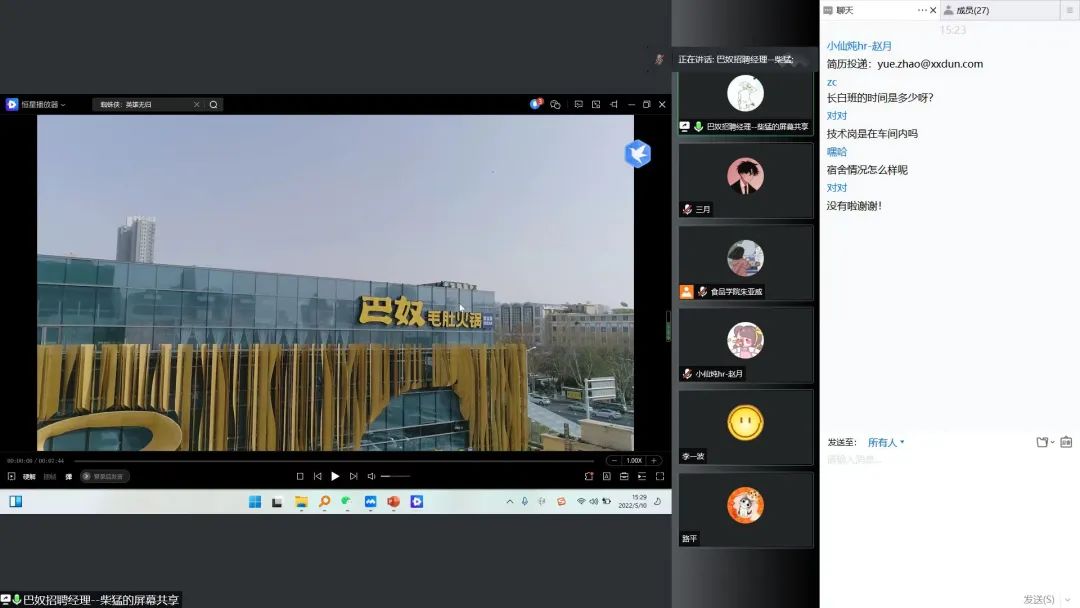Viewport: 1080px width, 608px height.
Task: Click the blue bird floating icon on the video
Action: click(637, 154)
